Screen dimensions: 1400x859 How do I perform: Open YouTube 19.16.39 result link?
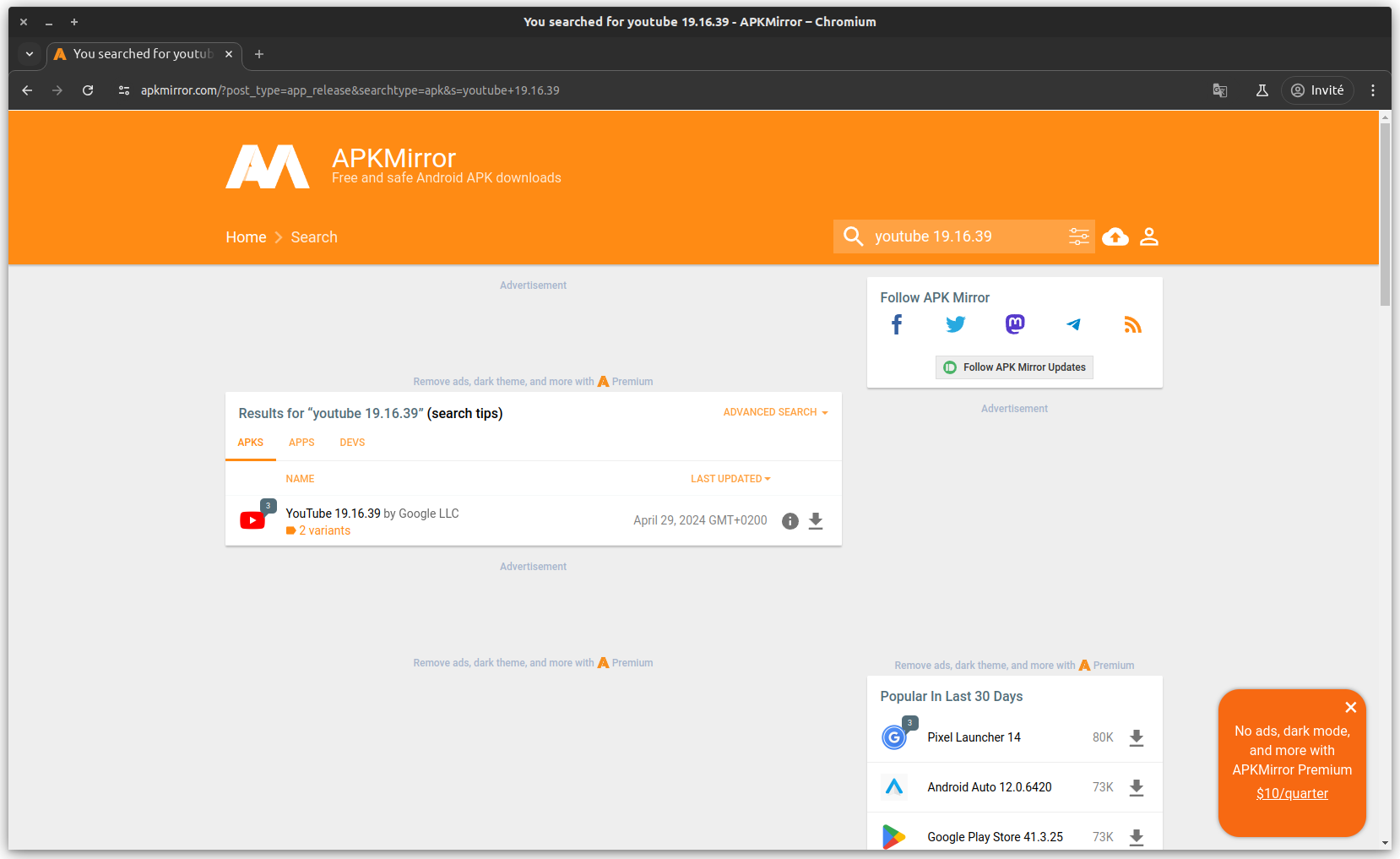tap(333, 514)
